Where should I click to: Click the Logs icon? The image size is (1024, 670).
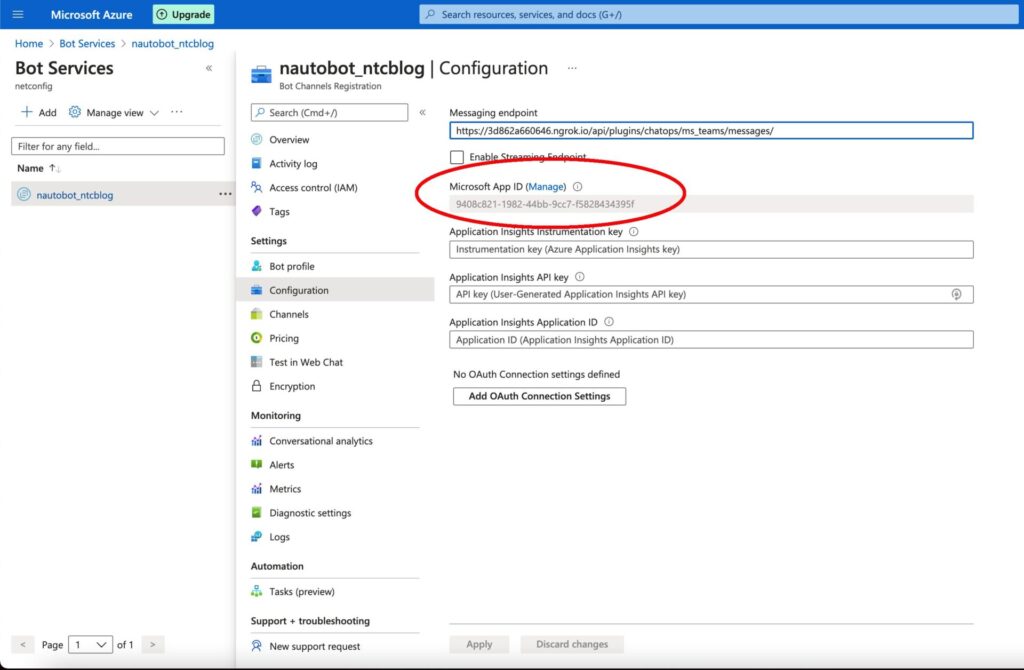coord(257,537)
